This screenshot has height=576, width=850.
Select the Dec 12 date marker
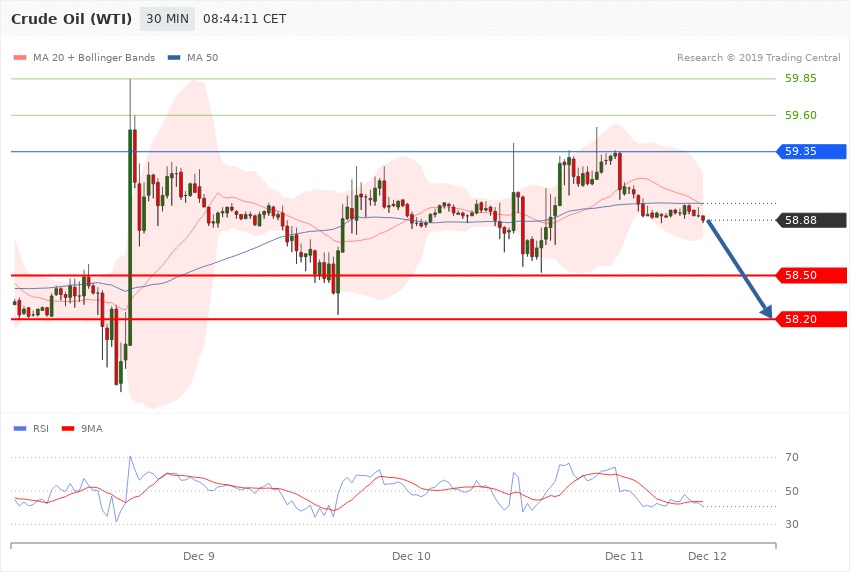(x=707, y=555)
